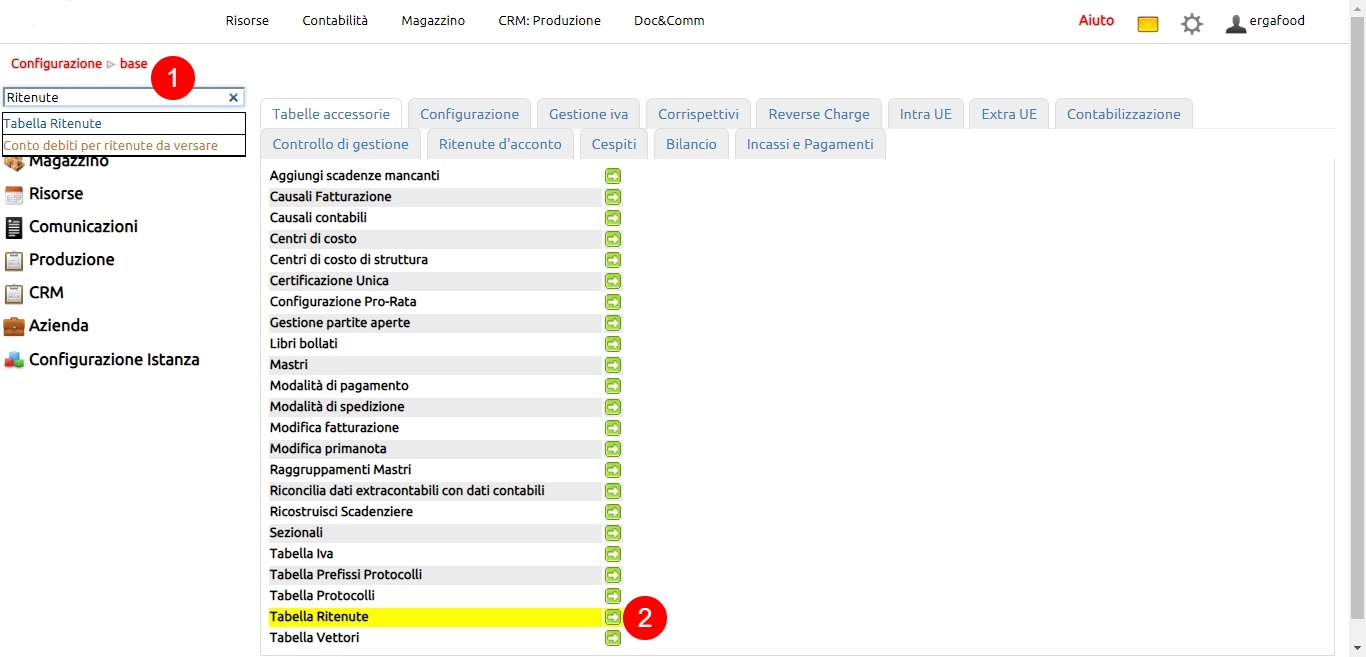Open Centri di costo di struttura arrow icon
This screenshot has width=1366, height=657.
pyautogui.click(x=613, y=260)
